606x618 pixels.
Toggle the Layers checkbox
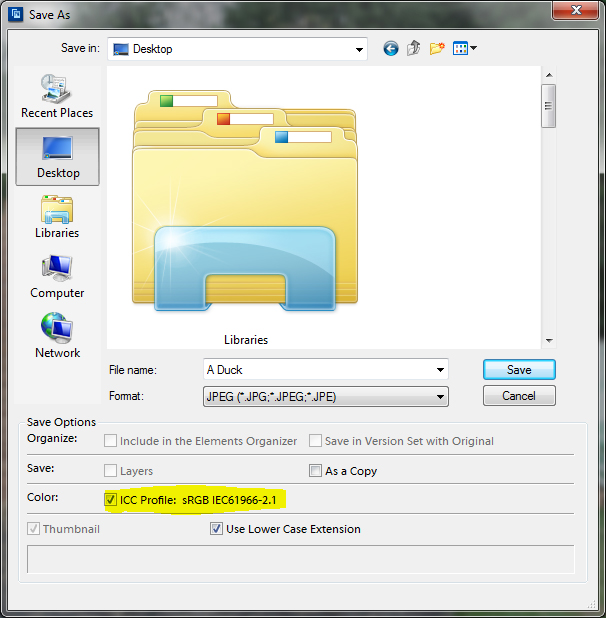click(x=110, y=471)
